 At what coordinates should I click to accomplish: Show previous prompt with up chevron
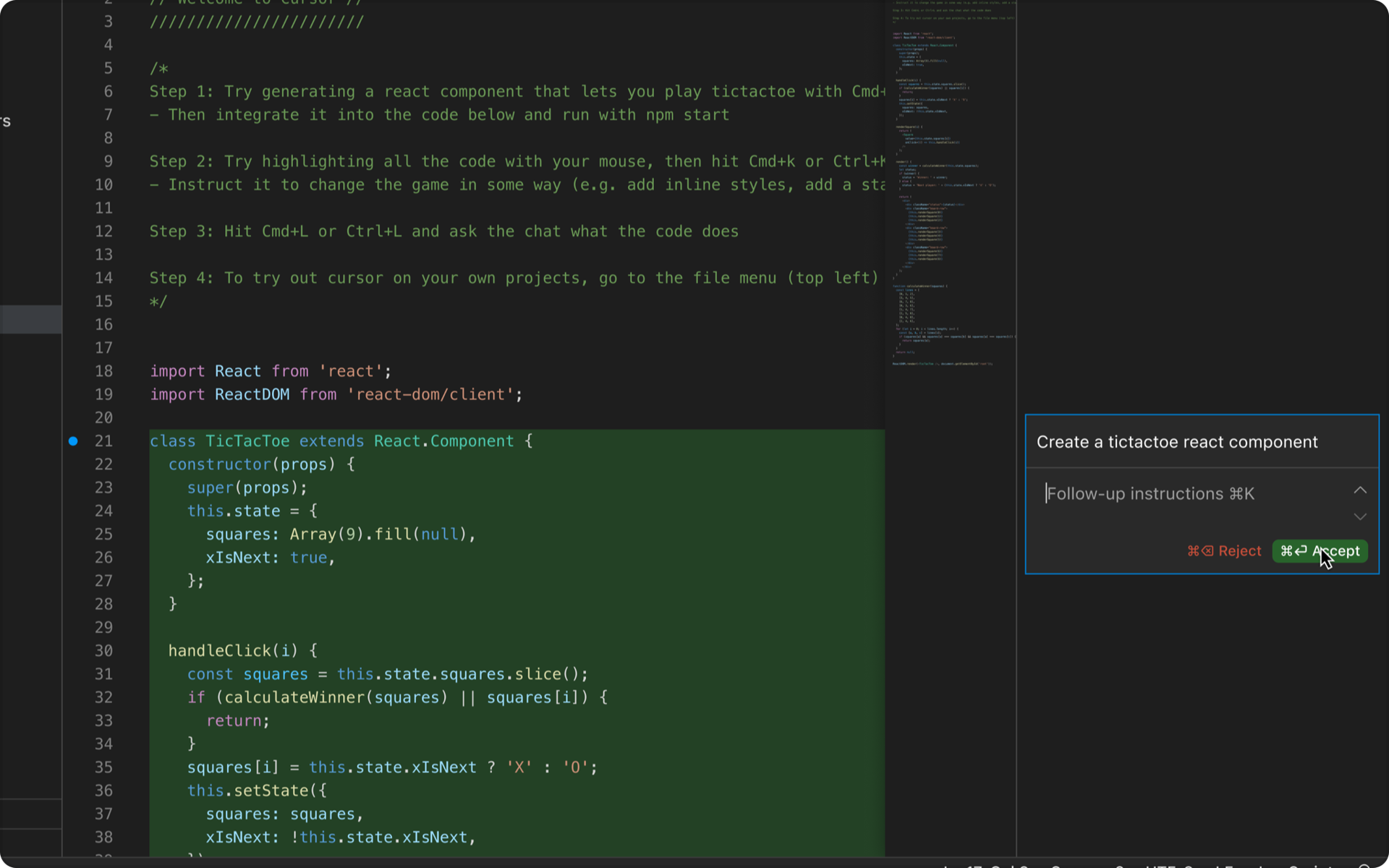click(x=1360, y=490)
